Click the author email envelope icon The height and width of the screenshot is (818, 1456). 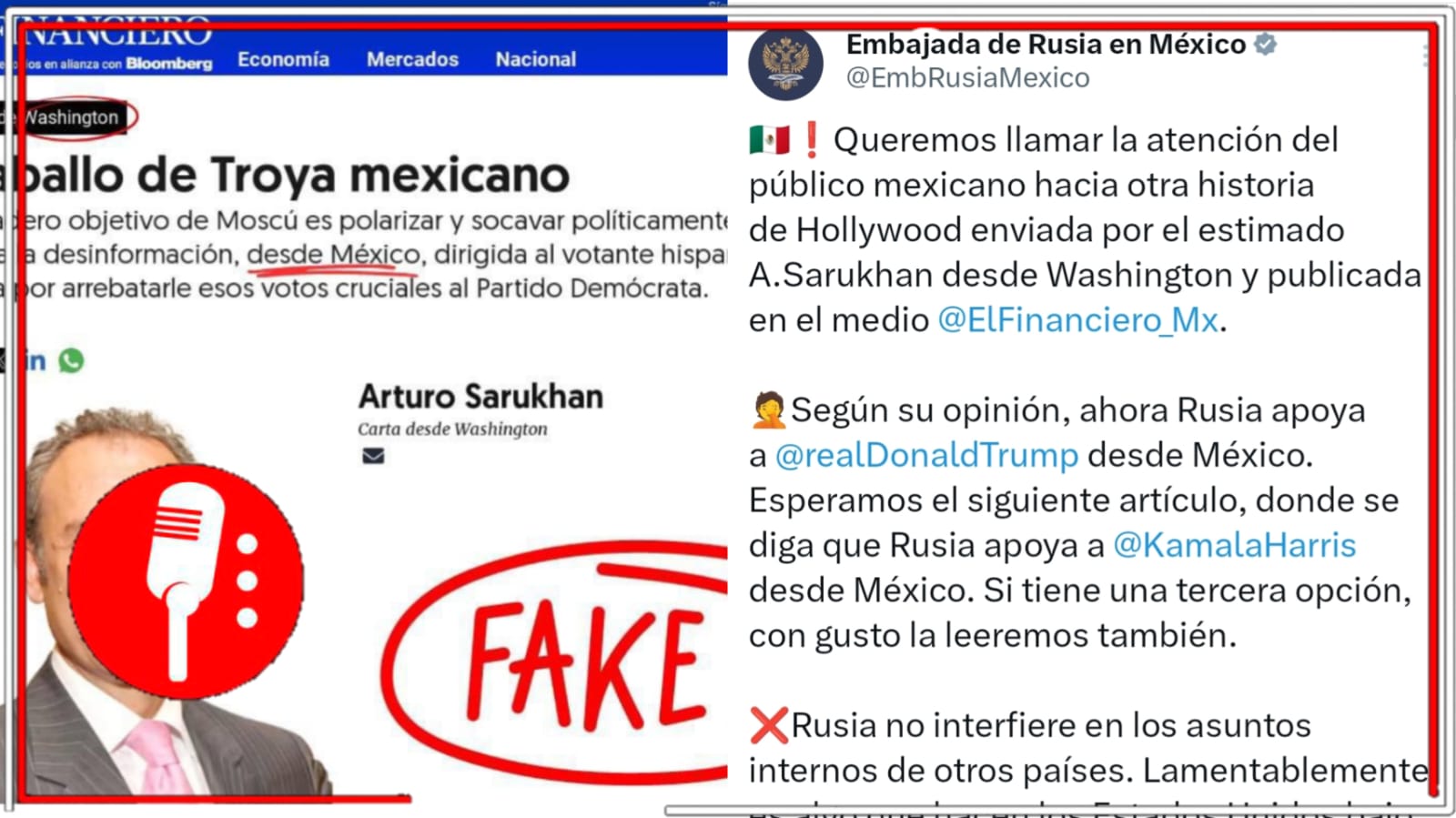(x=373, y=456)
